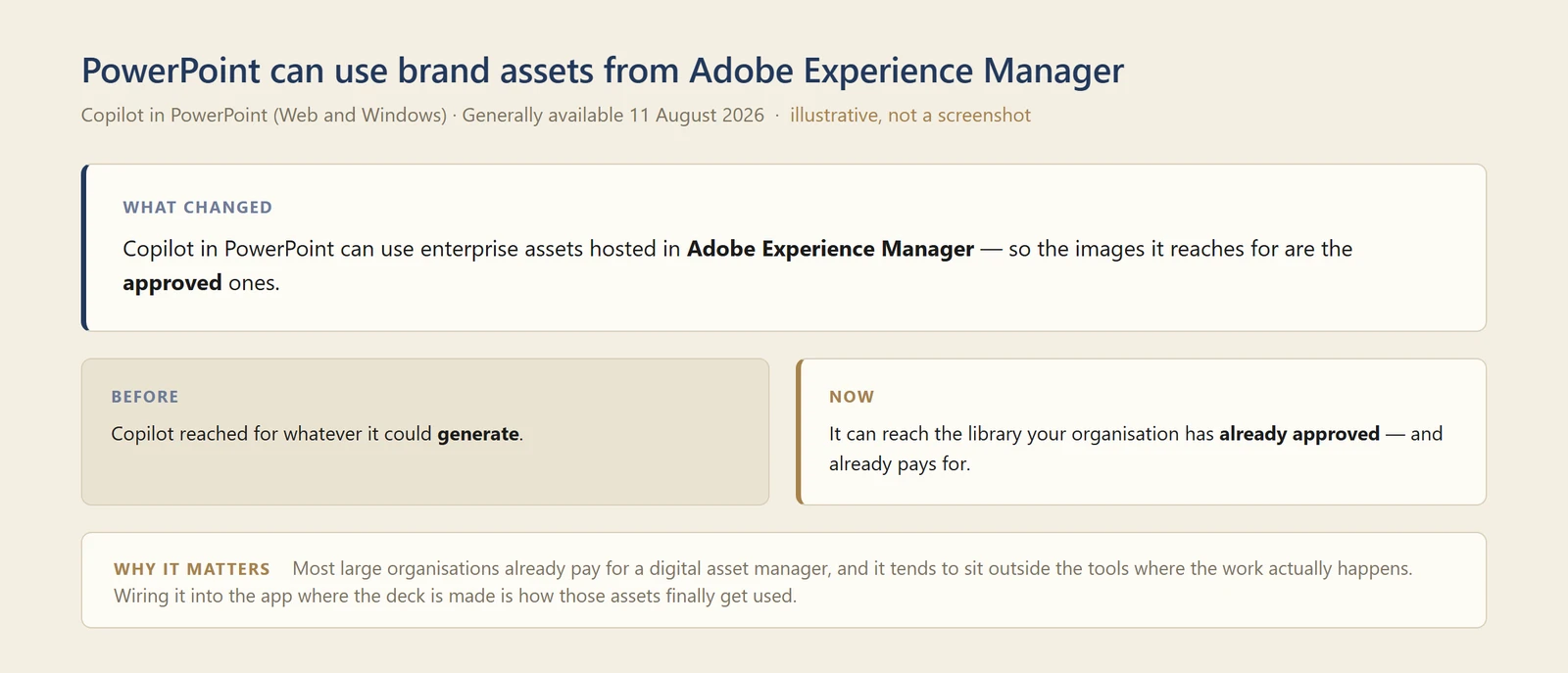Click the 'BEFORE' card label
Viewport: 1568px width, 673px height.
[145, 397]
